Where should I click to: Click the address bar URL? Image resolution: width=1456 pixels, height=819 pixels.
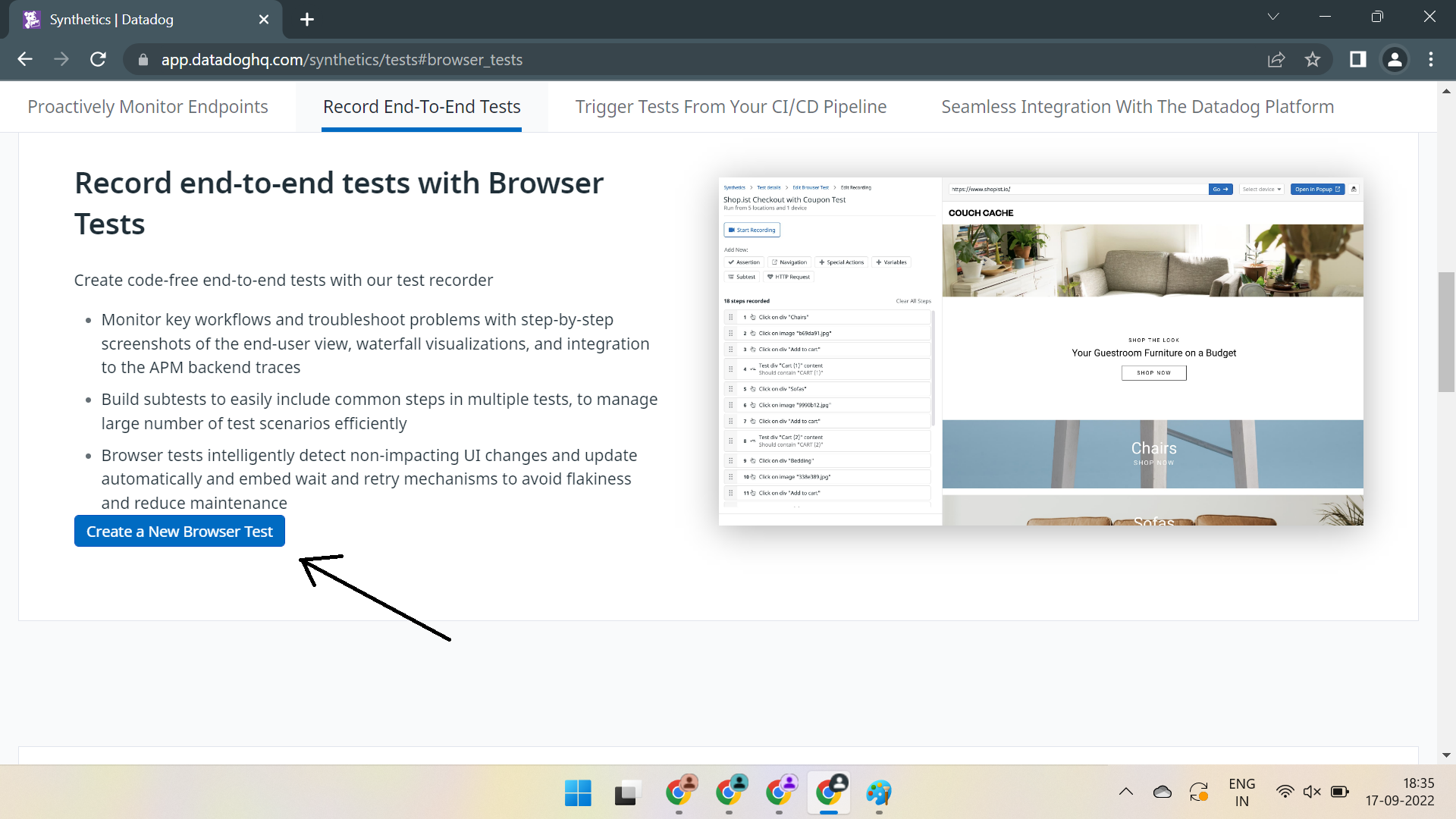pos(341,60)
